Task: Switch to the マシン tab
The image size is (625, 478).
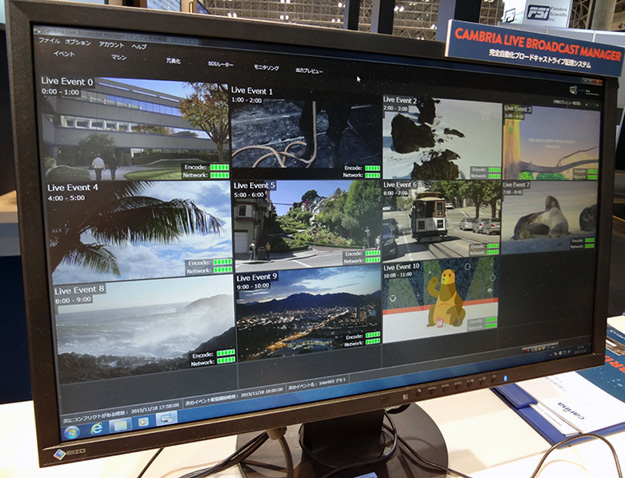Action: [118, 57]
